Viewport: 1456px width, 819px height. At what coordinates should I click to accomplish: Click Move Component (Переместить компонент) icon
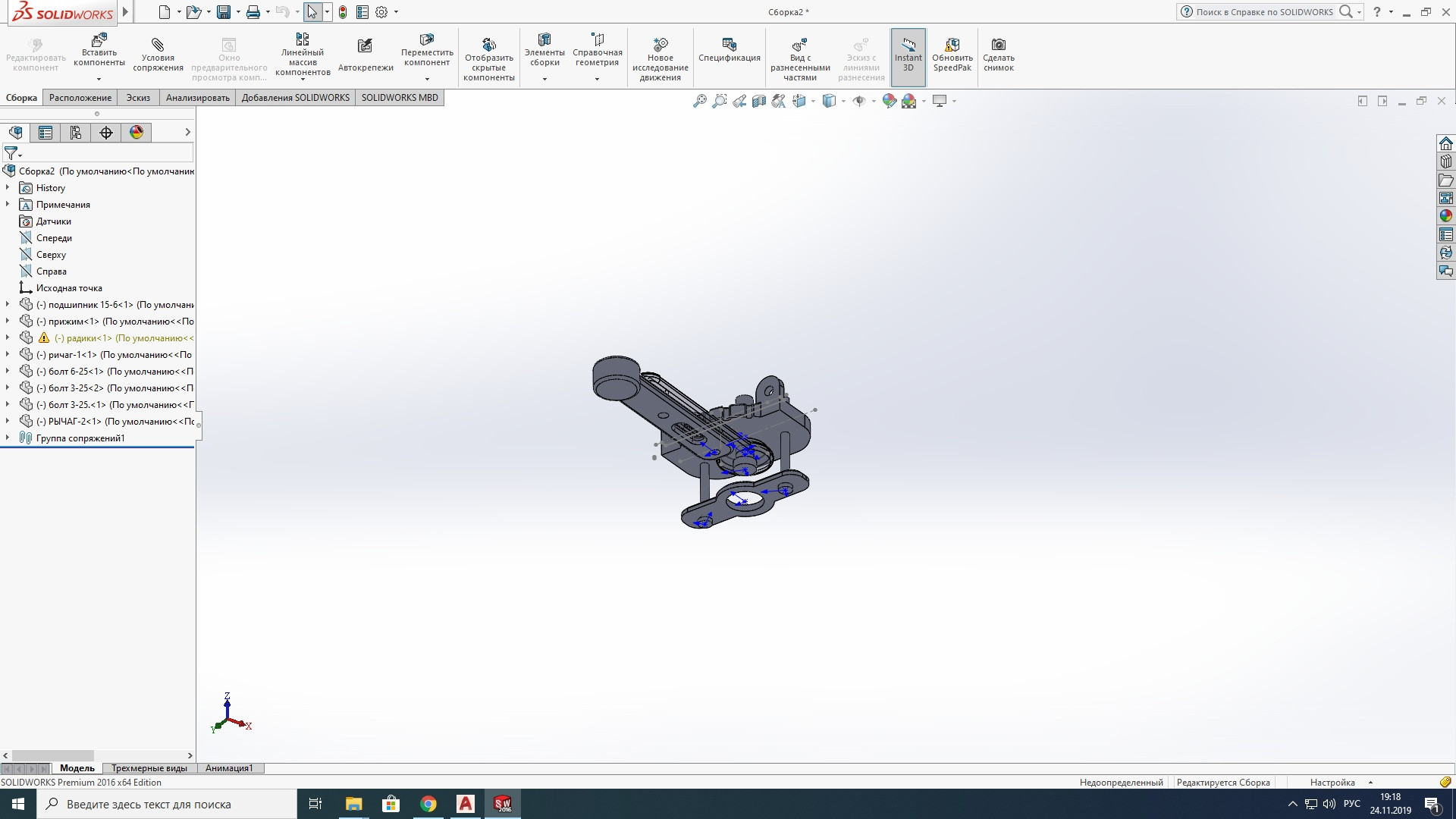[427, 39]
